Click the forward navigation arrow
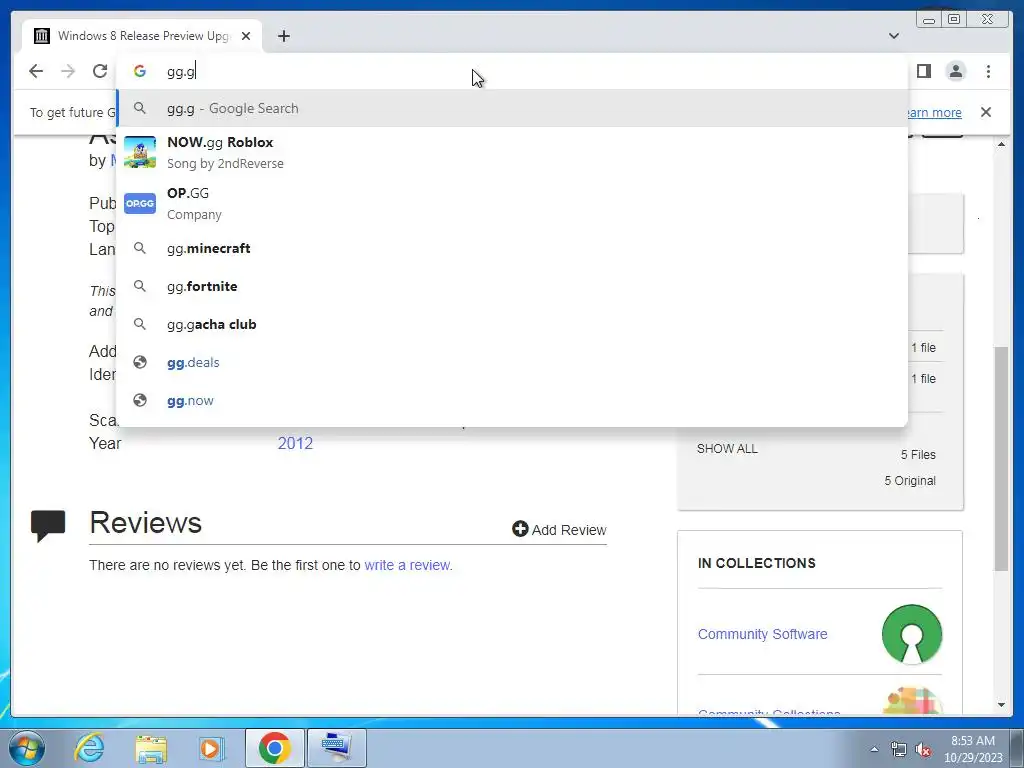 [x=68, y=71]
